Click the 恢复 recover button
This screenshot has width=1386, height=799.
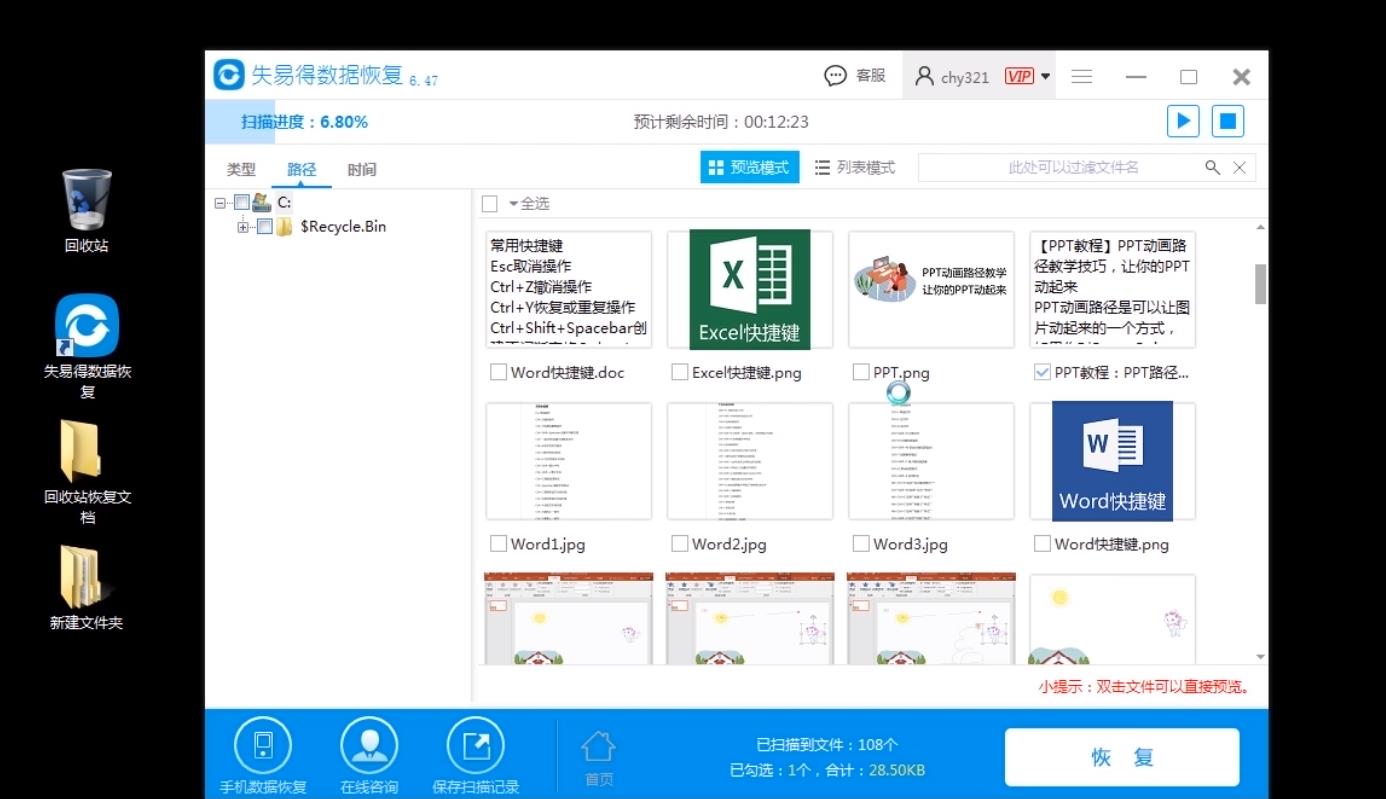1122,757
